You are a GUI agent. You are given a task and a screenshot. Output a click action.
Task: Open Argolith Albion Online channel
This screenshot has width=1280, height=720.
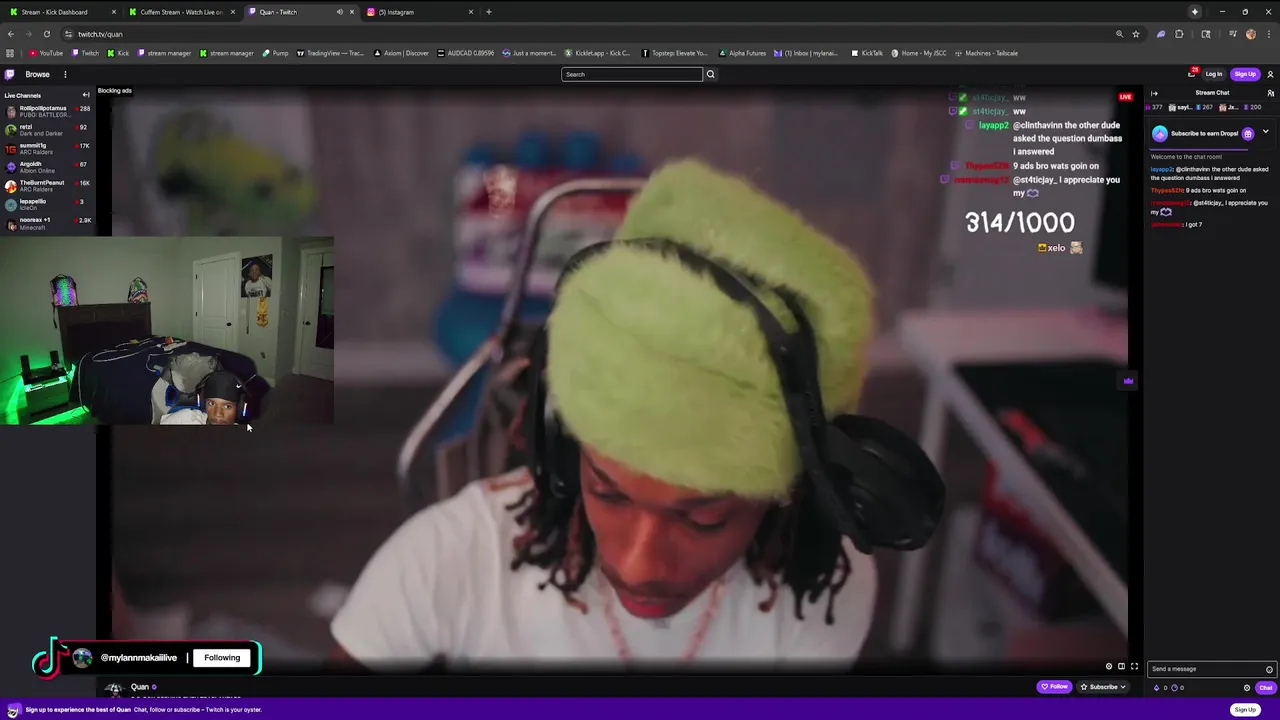(47, 167)
